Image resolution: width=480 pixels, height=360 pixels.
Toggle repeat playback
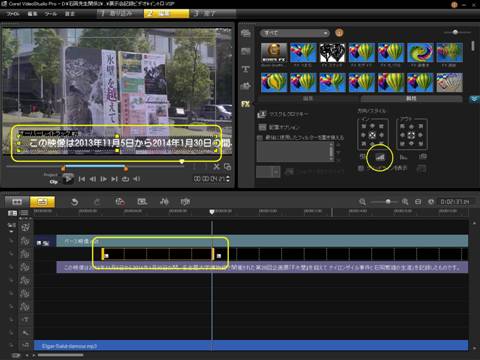125,179
